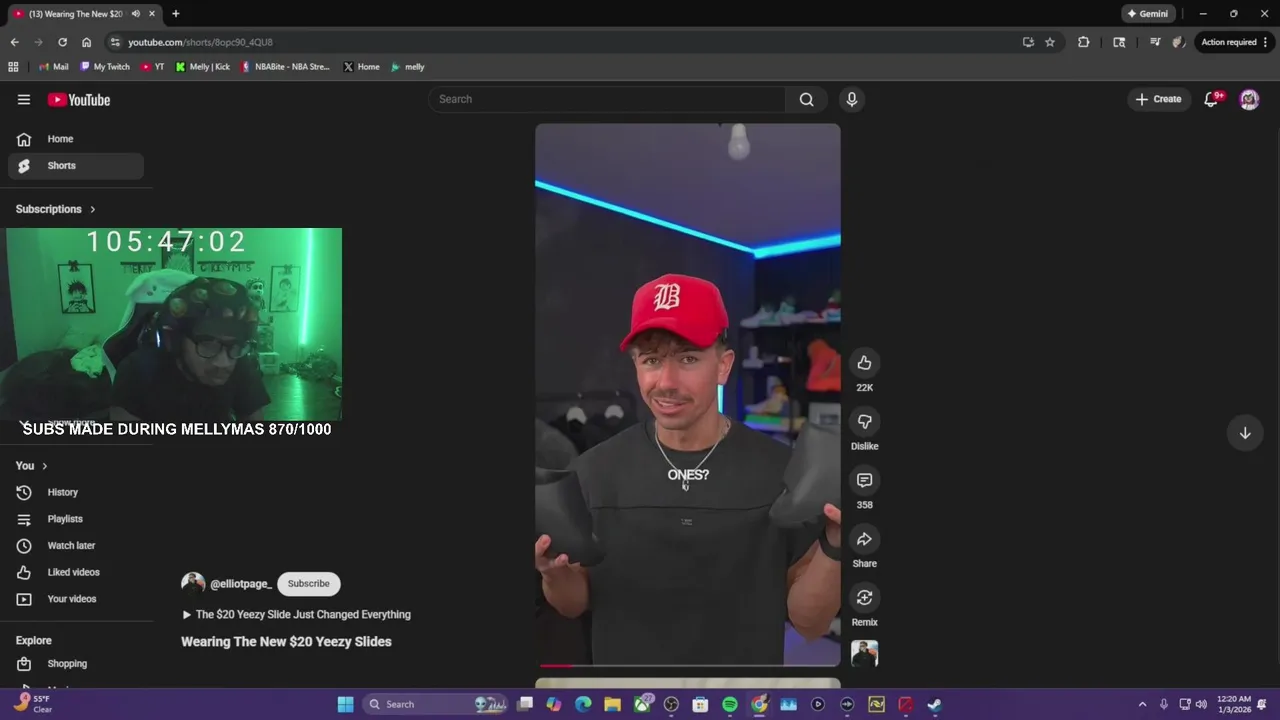Focus the YouTube search box
The height and width of the screenshot is (720, 1280).
(x=608, y=99)
